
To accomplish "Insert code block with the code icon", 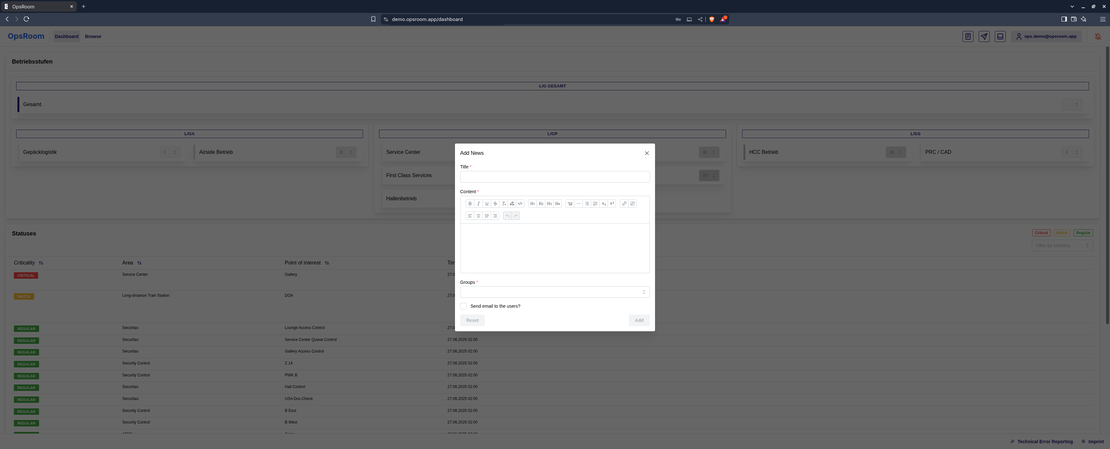I will tap(520, 203).
